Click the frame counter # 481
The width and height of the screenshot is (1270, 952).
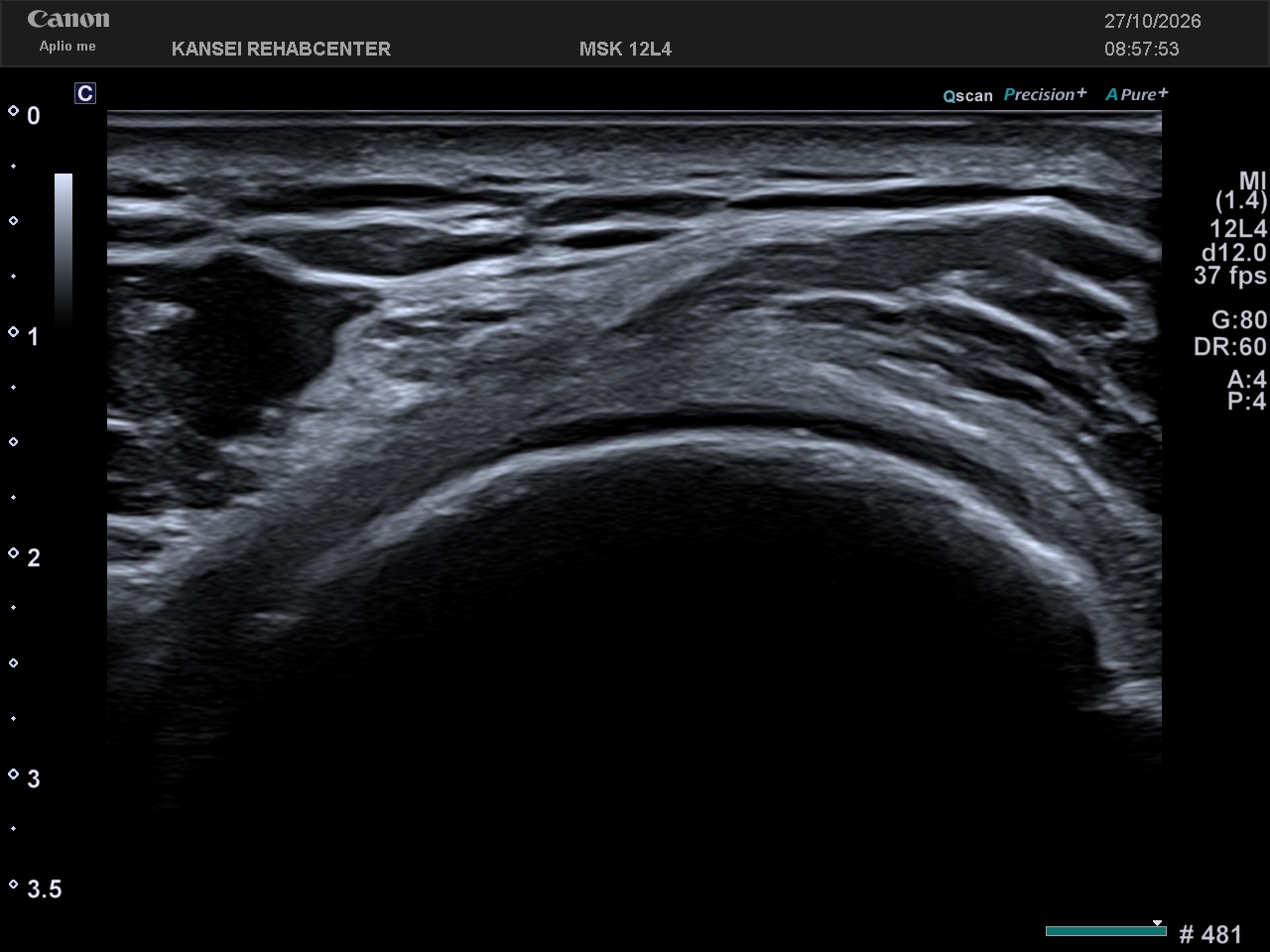[x=1210, y=934]
